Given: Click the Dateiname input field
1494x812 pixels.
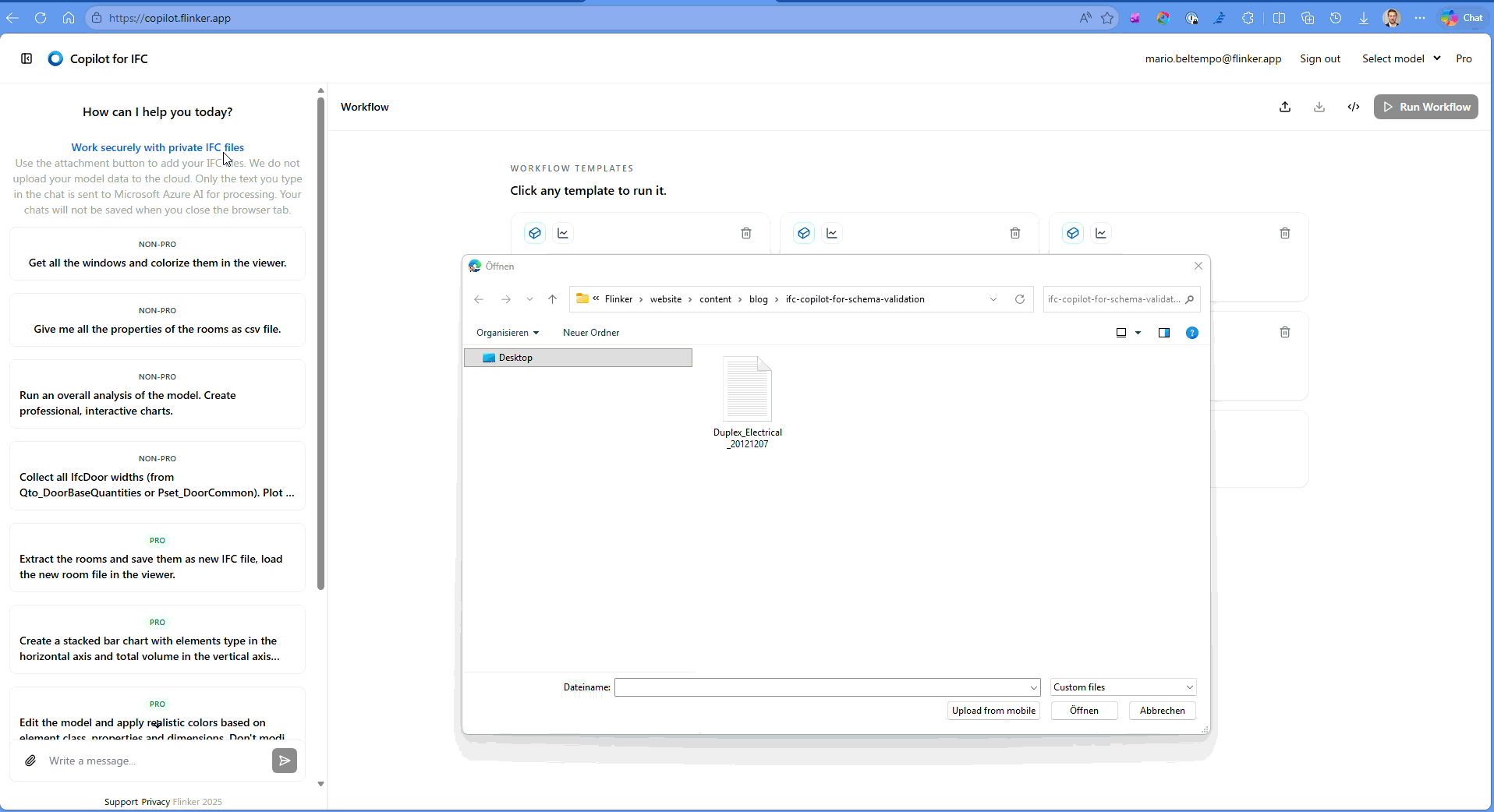Looking at the screenshot, I should click(x=822, y=687).
